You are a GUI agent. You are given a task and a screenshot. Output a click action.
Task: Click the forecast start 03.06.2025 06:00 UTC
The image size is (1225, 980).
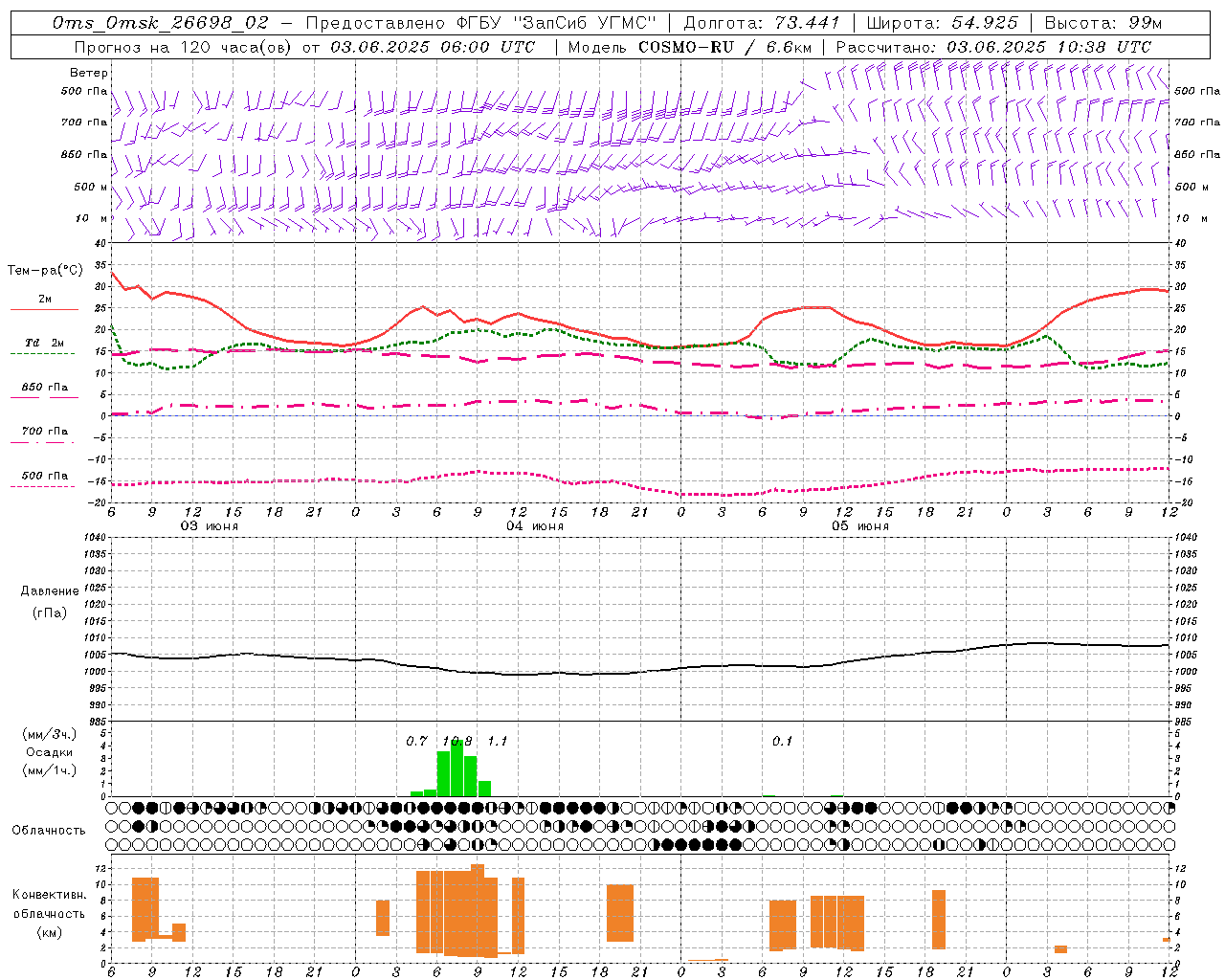tap(433, 47)
